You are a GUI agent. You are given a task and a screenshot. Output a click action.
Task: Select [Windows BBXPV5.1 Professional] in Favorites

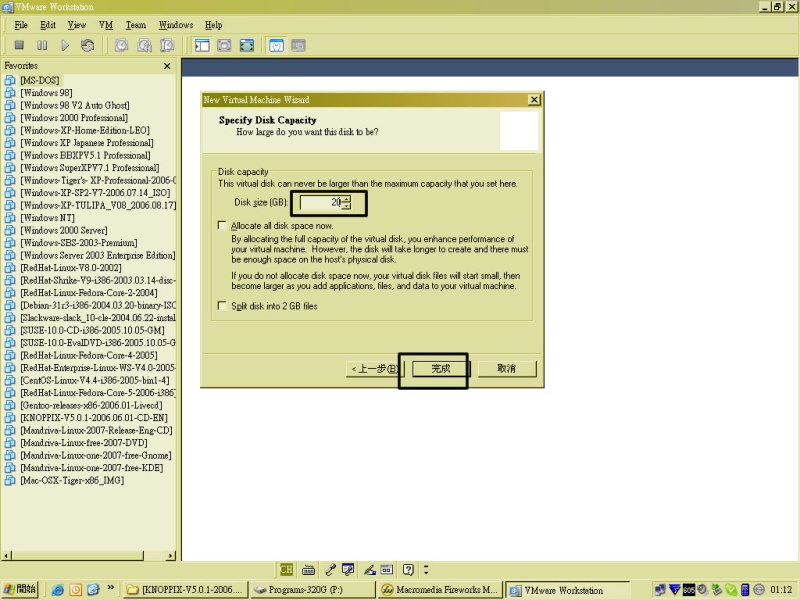(x=85, y=155)
